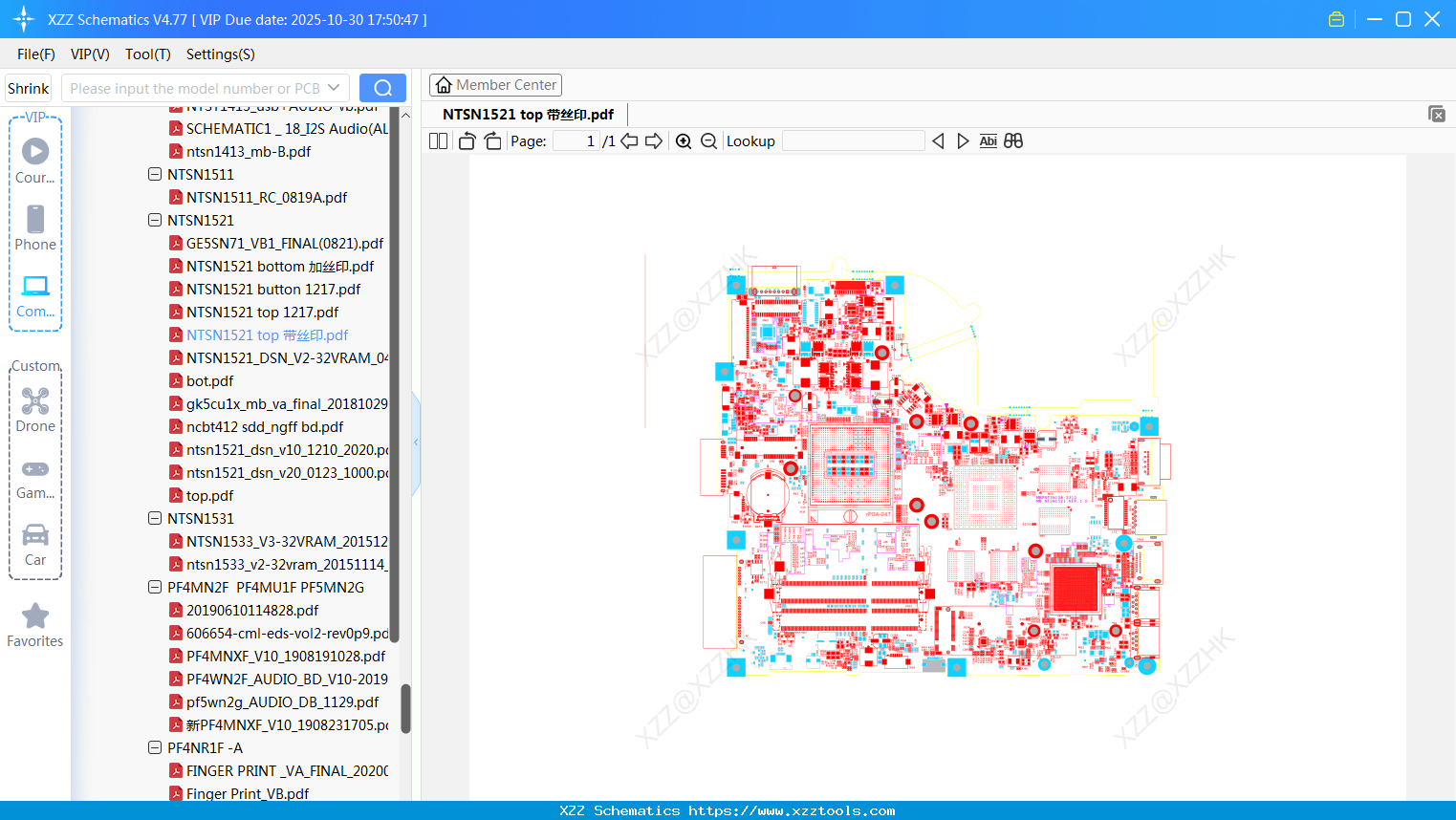Viewport: 1456px width, 820px height.
Task: Open the PDF icon beside bot.pdf
Action: [176, 381]
